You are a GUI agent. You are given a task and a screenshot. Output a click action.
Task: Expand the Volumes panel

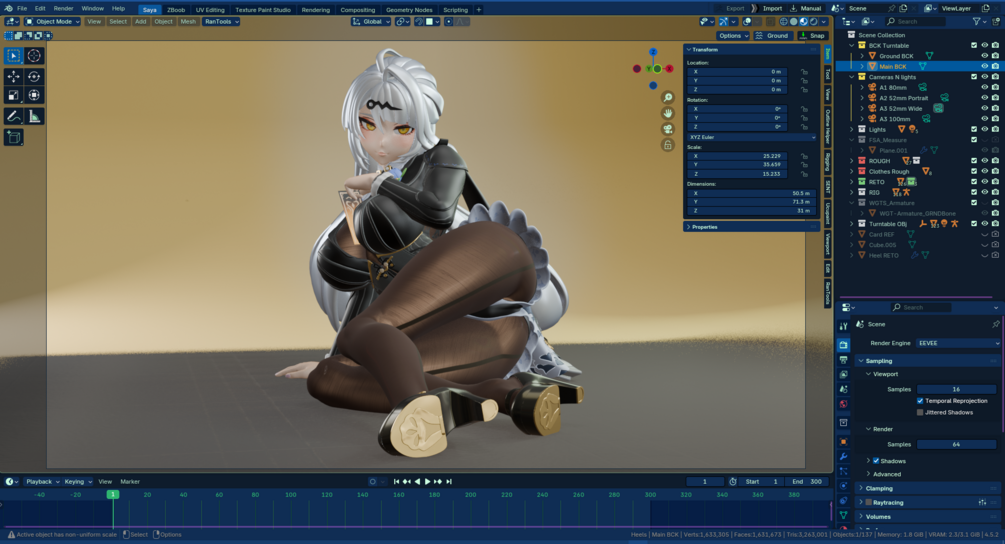(877, 516)
